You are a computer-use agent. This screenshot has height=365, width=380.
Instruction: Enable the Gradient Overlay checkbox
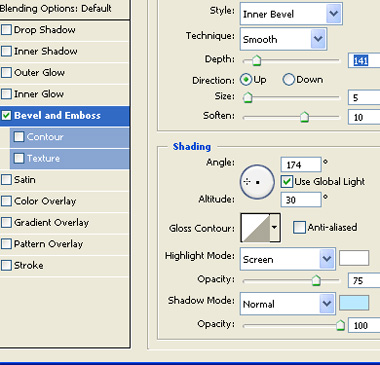[x=6, y=223]
